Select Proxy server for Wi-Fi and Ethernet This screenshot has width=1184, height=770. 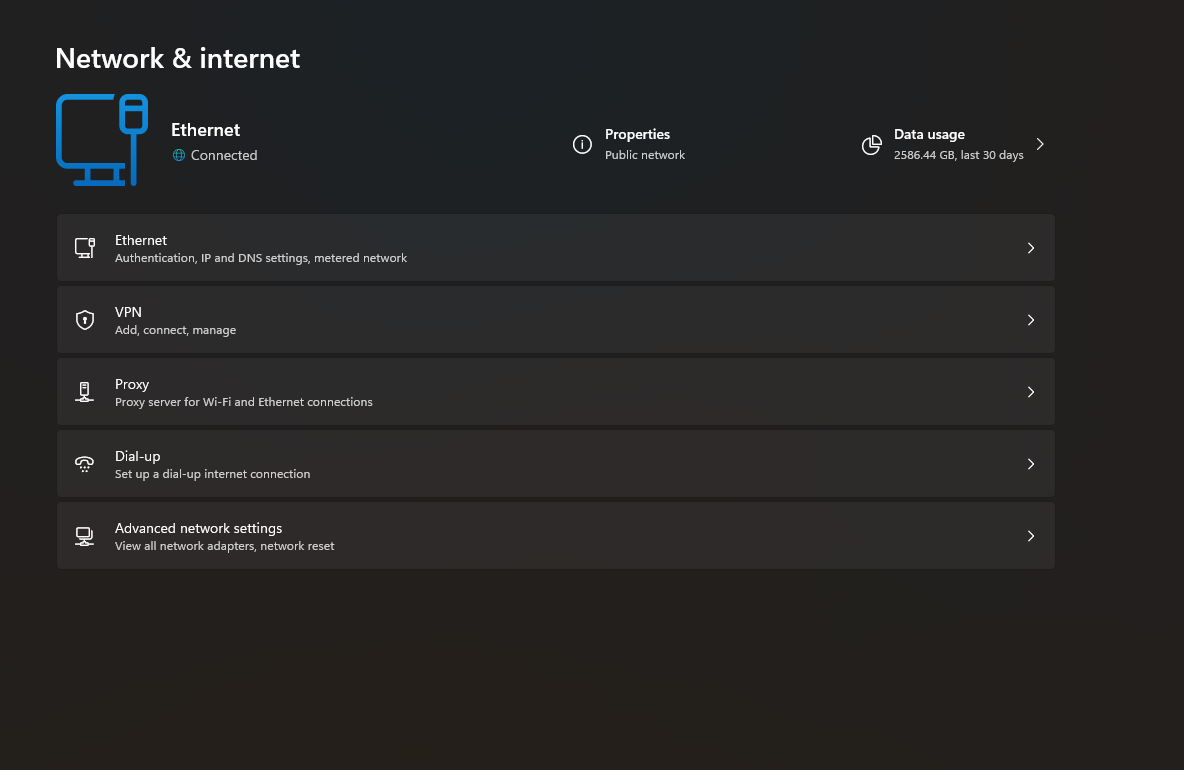[x=556, y=392]
